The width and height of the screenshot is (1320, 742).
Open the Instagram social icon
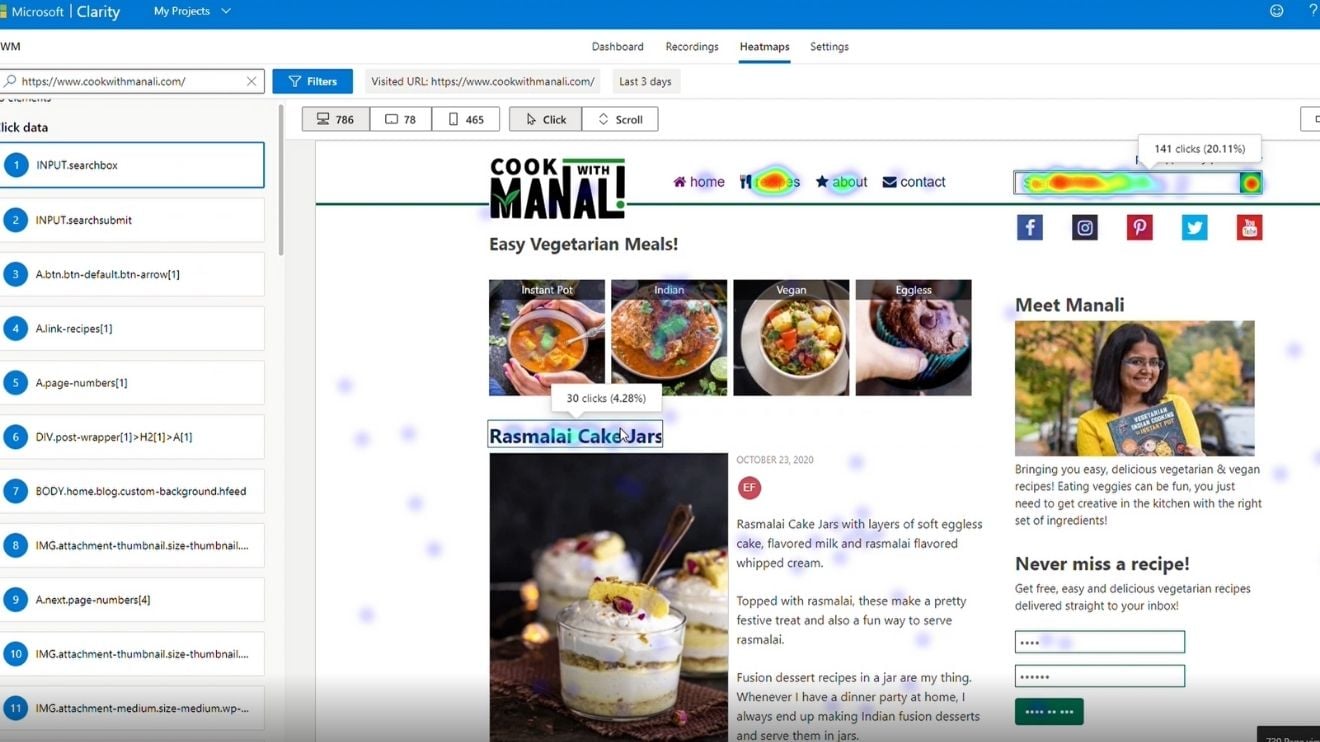(x=1085, y=227)
